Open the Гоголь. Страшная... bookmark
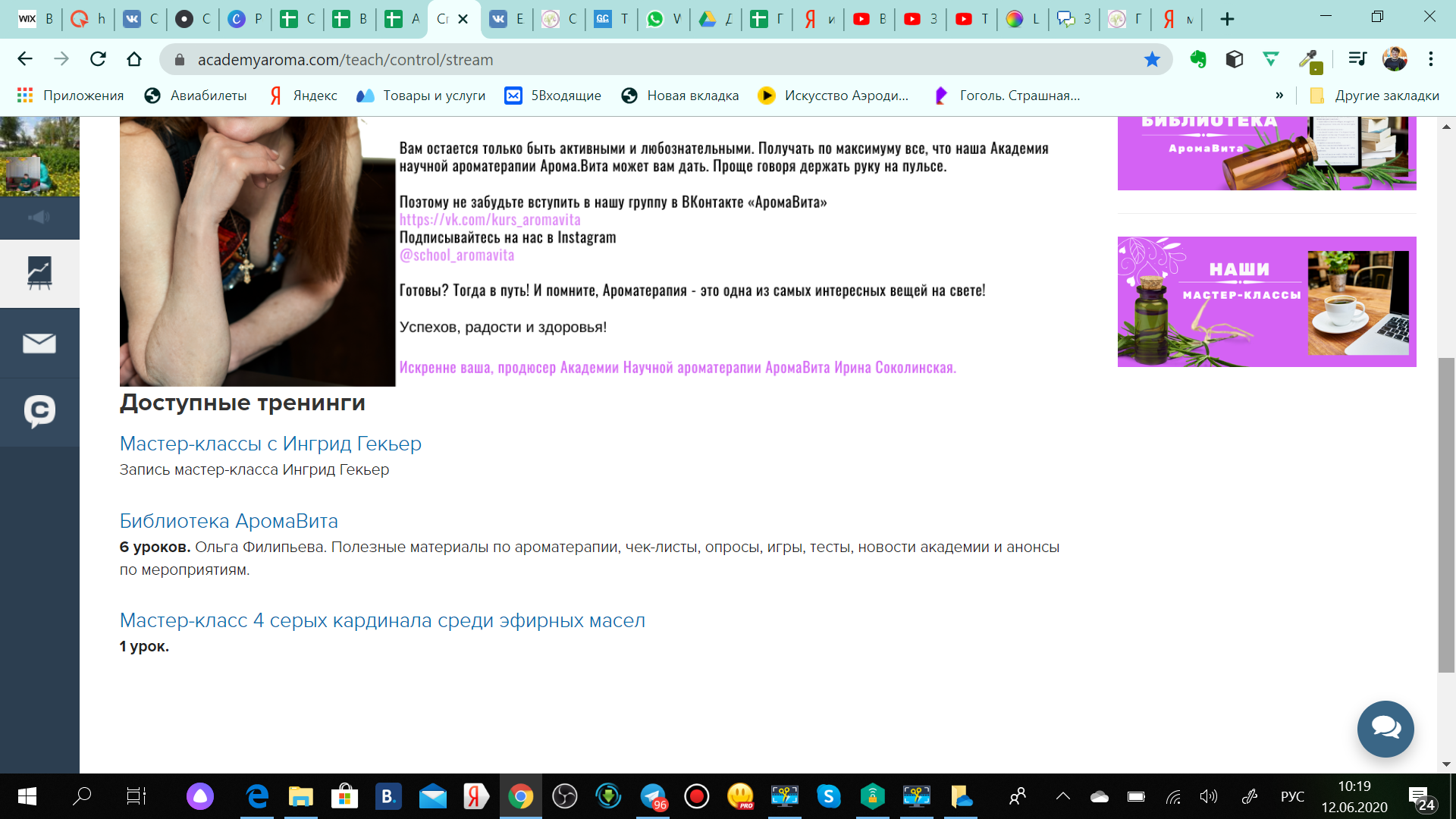 click(x=1007, y=96)
